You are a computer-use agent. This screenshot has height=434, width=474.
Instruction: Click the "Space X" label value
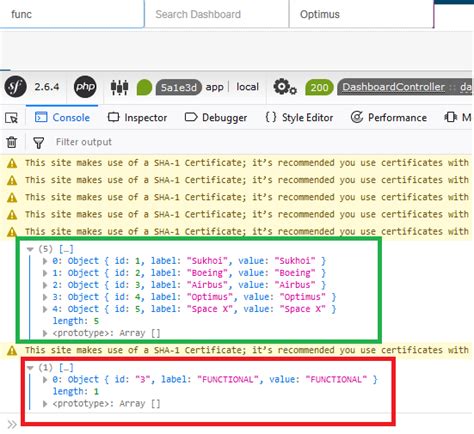pyautogui.click(x=210, y=309)
